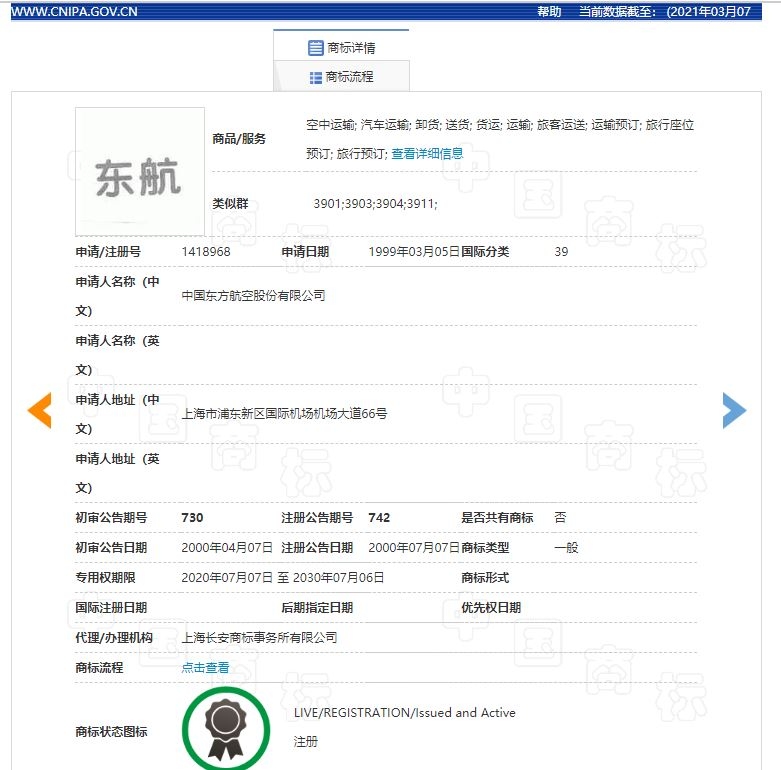Open 查看详细信息 link for goods/services

(x=427, y=153)
